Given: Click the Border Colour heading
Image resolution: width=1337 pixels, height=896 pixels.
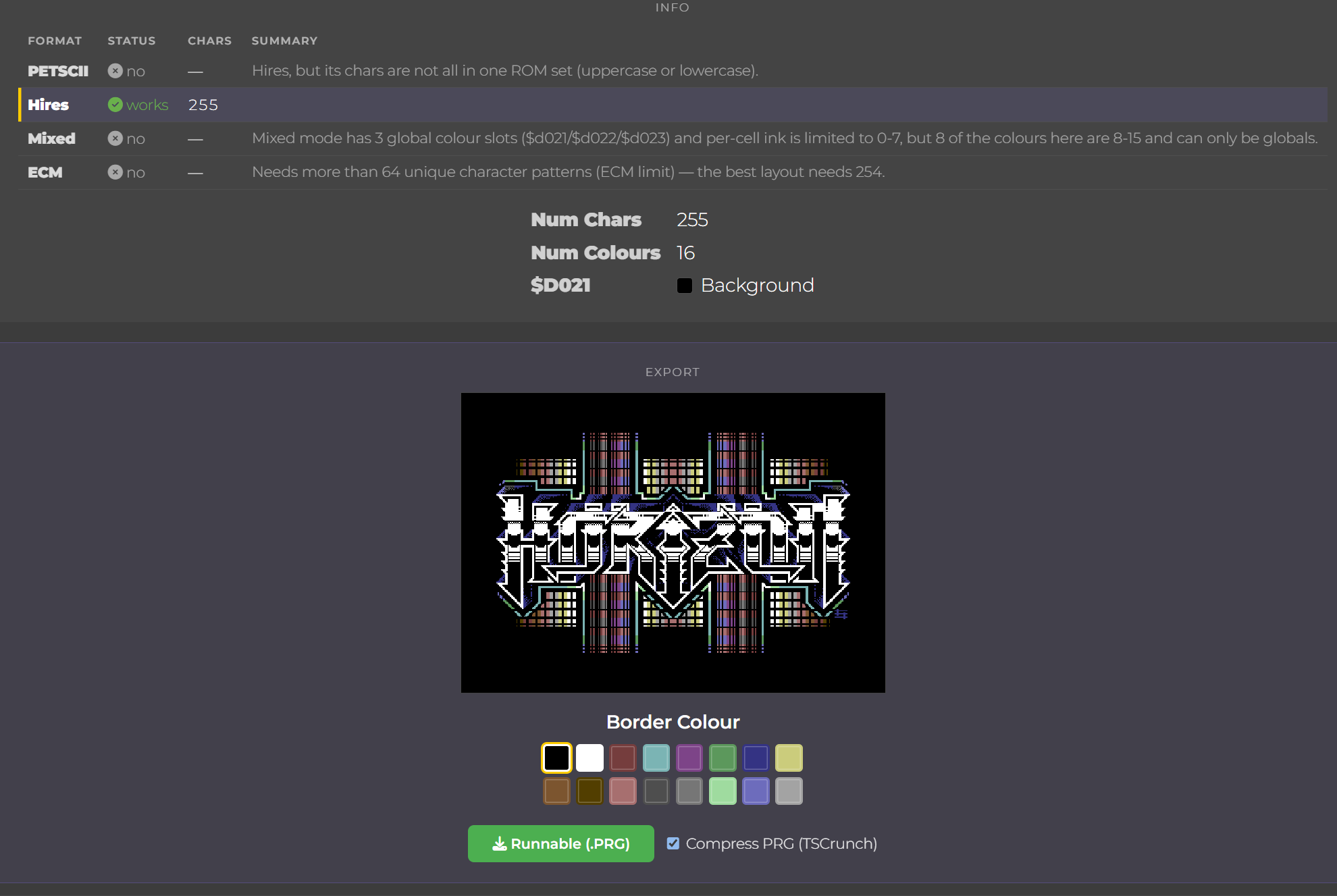Looking at the screenshot, I should (x=673, y=722).
